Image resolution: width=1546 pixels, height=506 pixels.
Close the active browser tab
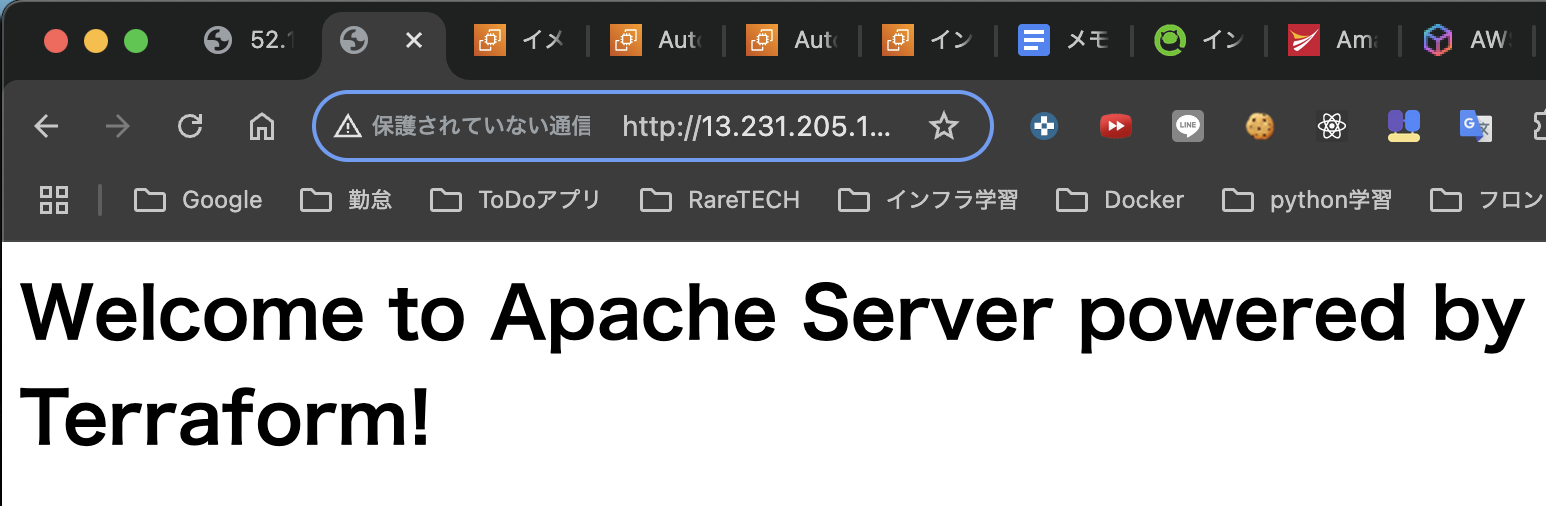pyautogui.click(x=413, y=40)
